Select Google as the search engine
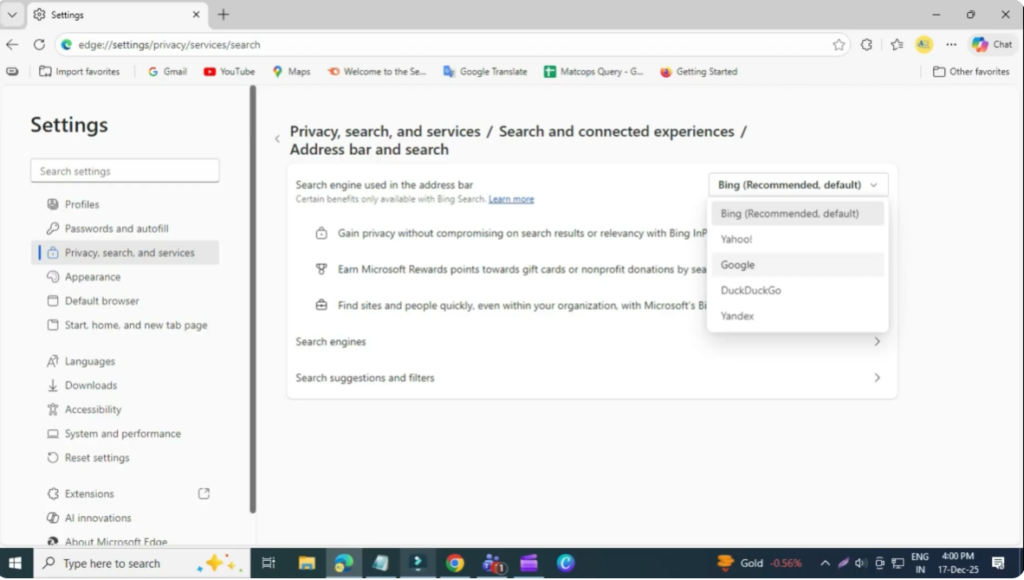Viewport: 1024px width, 580px height. [737, 264]
